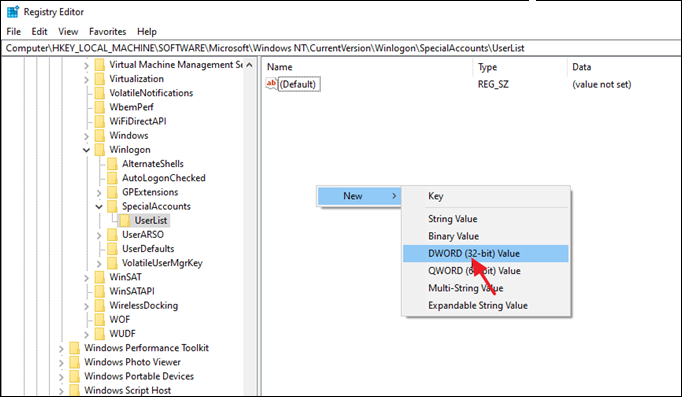Viewport: 682px width, 397px height.
Task: Expand the Virtual Machine Management node
Action: [86, 65]
